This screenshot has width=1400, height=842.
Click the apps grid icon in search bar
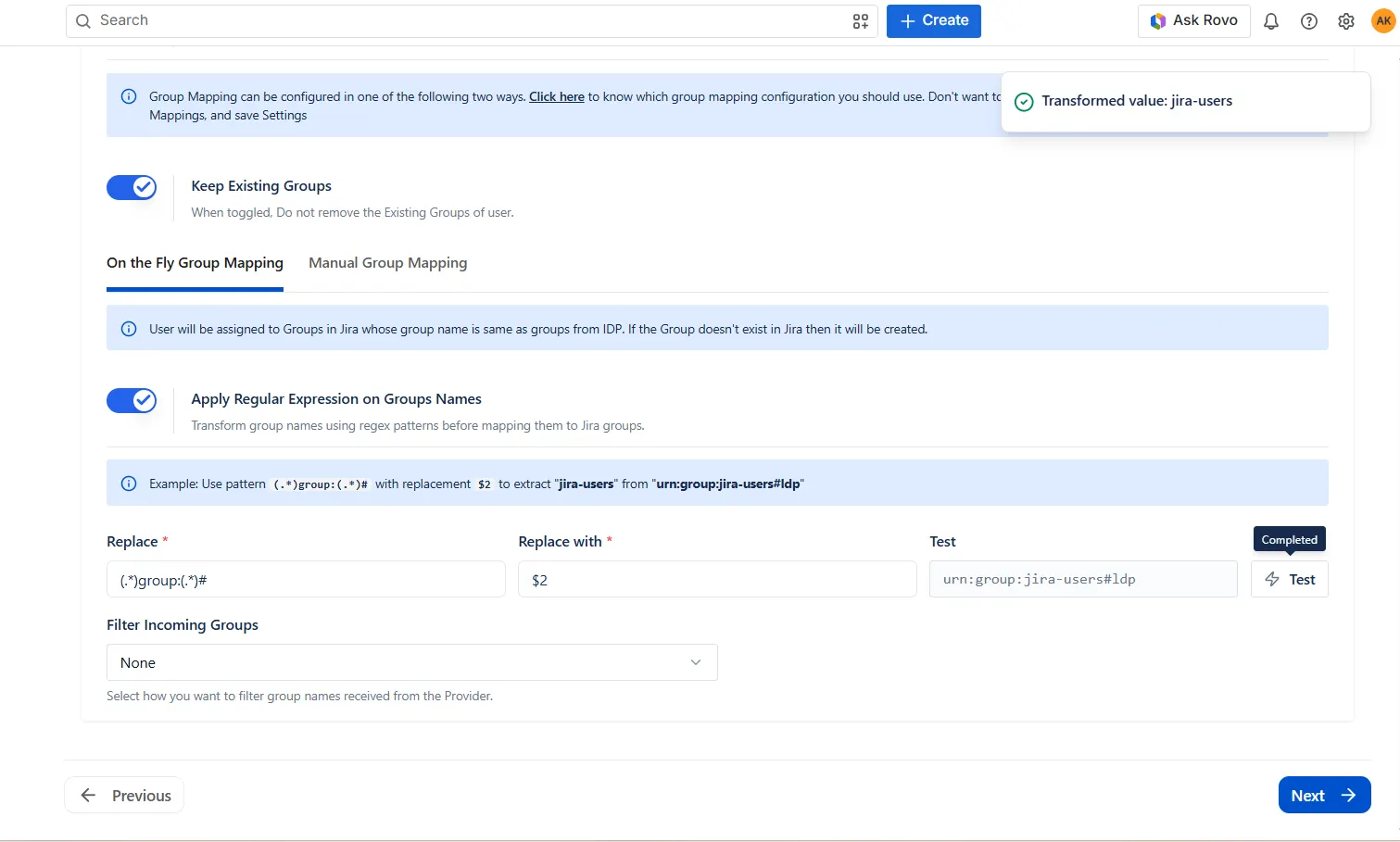[861, 21]
